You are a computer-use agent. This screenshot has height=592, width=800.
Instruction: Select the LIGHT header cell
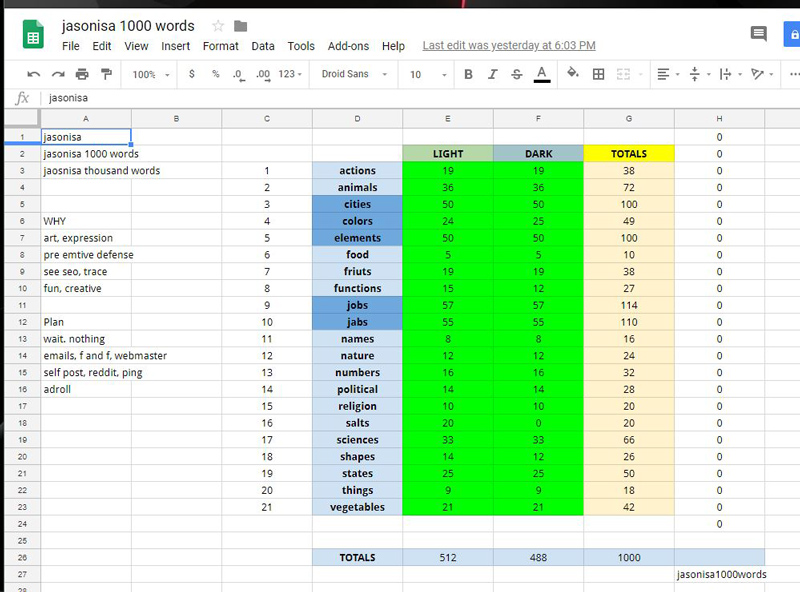448,154
